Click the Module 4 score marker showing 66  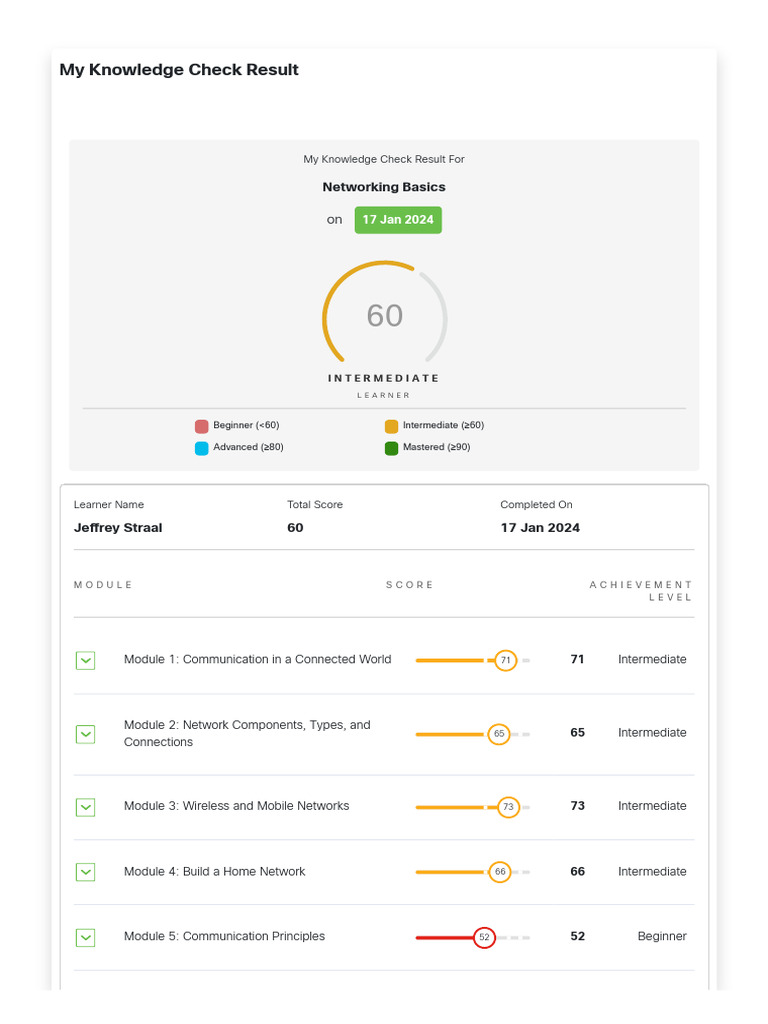[x=500, y=872]
